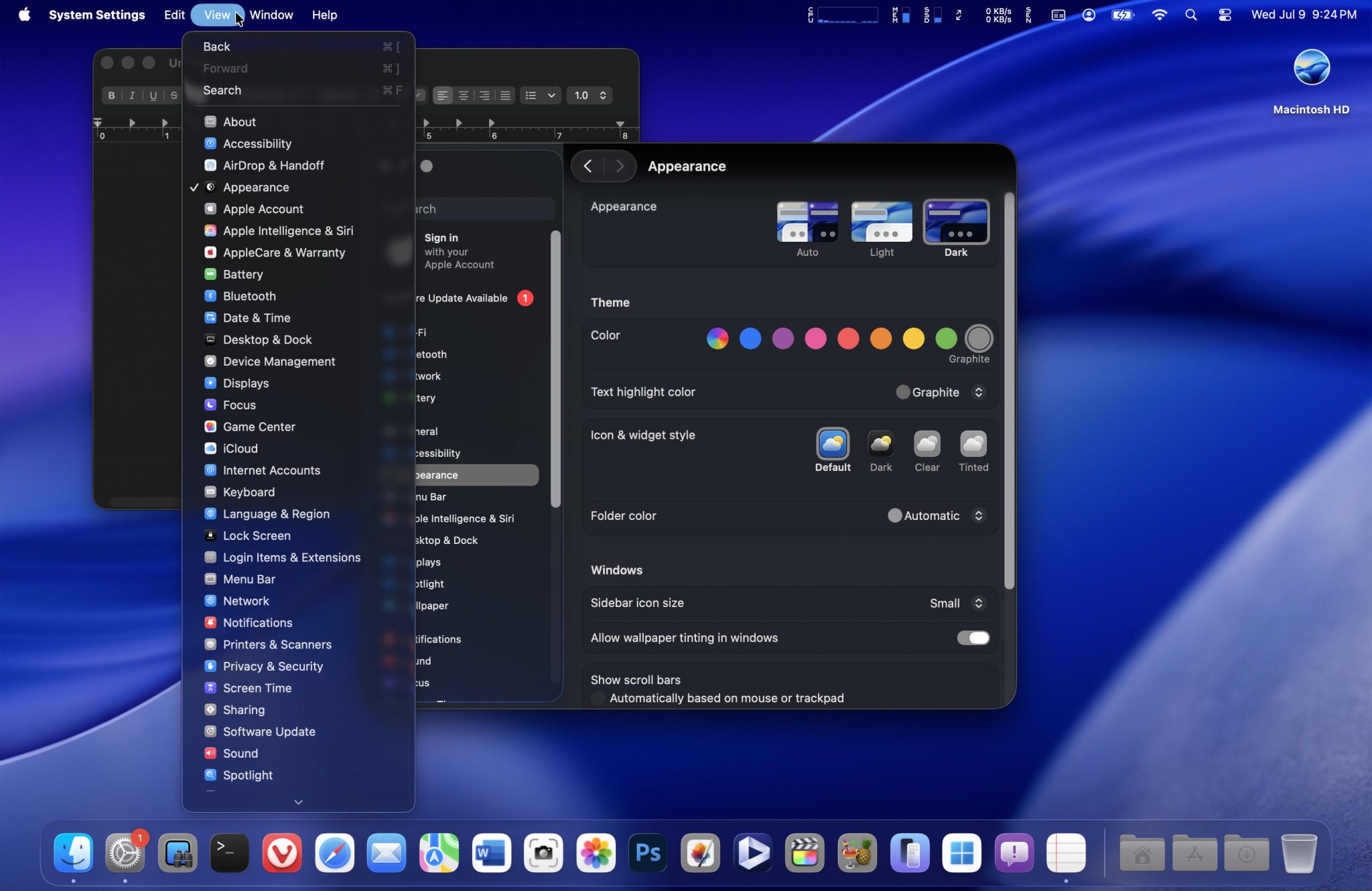Open Spotlight search in menu bar

point(1190,15)
